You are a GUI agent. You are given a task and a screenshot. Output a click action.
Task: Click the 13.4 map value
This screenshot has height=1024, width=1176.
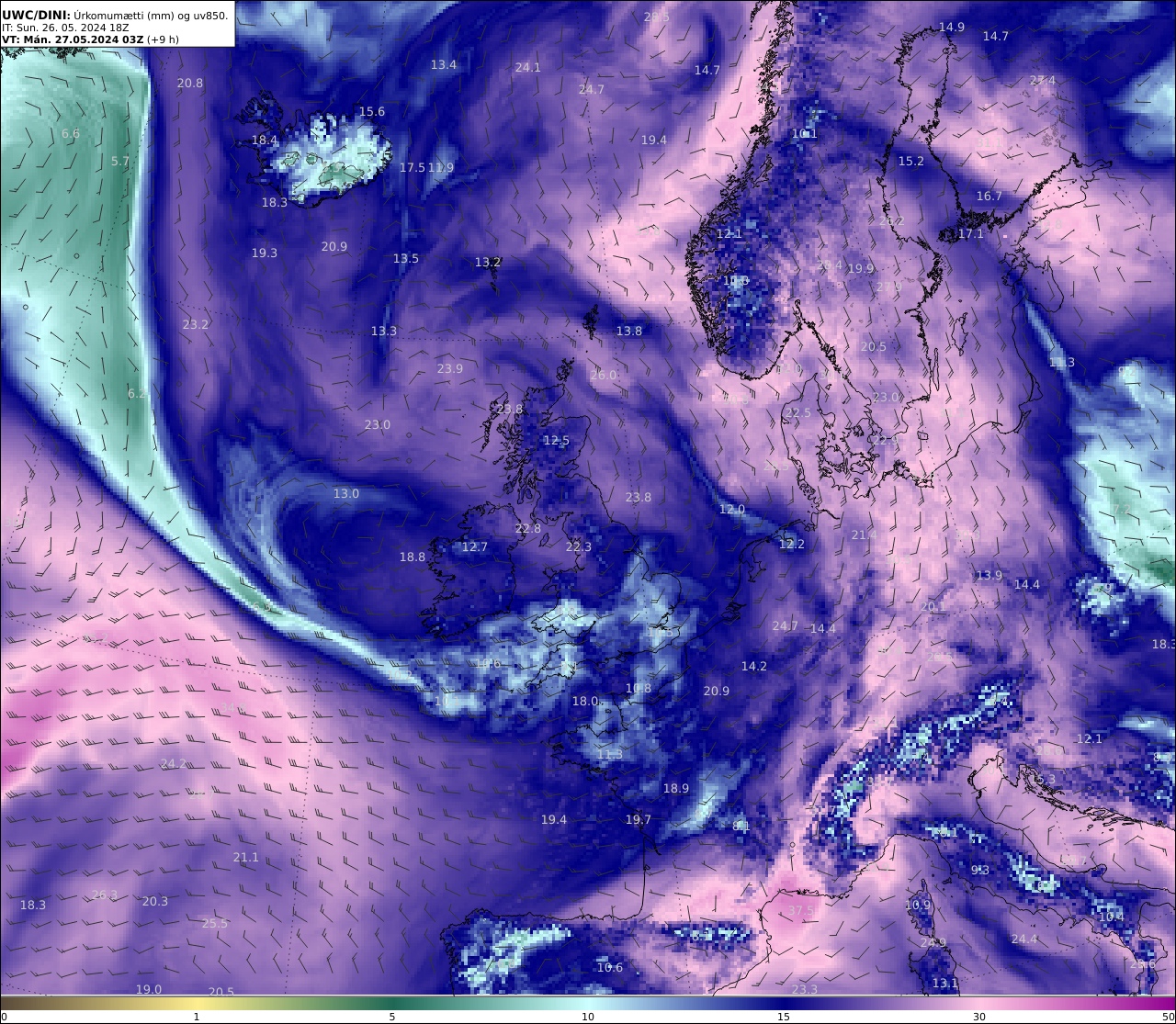(x=444, y=65)
